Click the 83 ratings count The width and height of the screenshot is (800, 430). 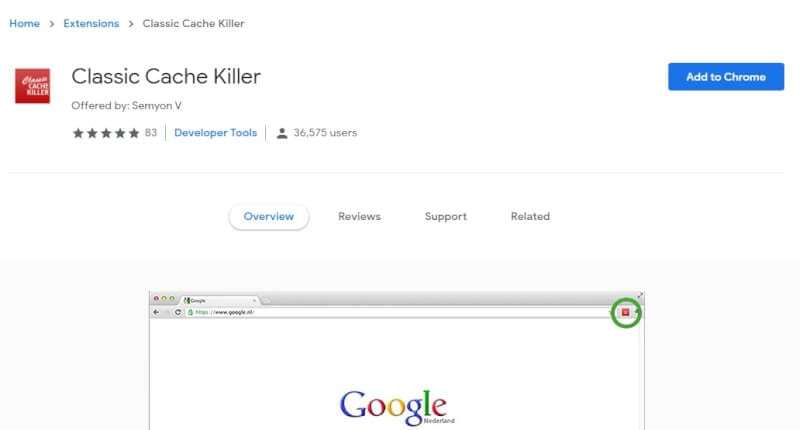151,133
